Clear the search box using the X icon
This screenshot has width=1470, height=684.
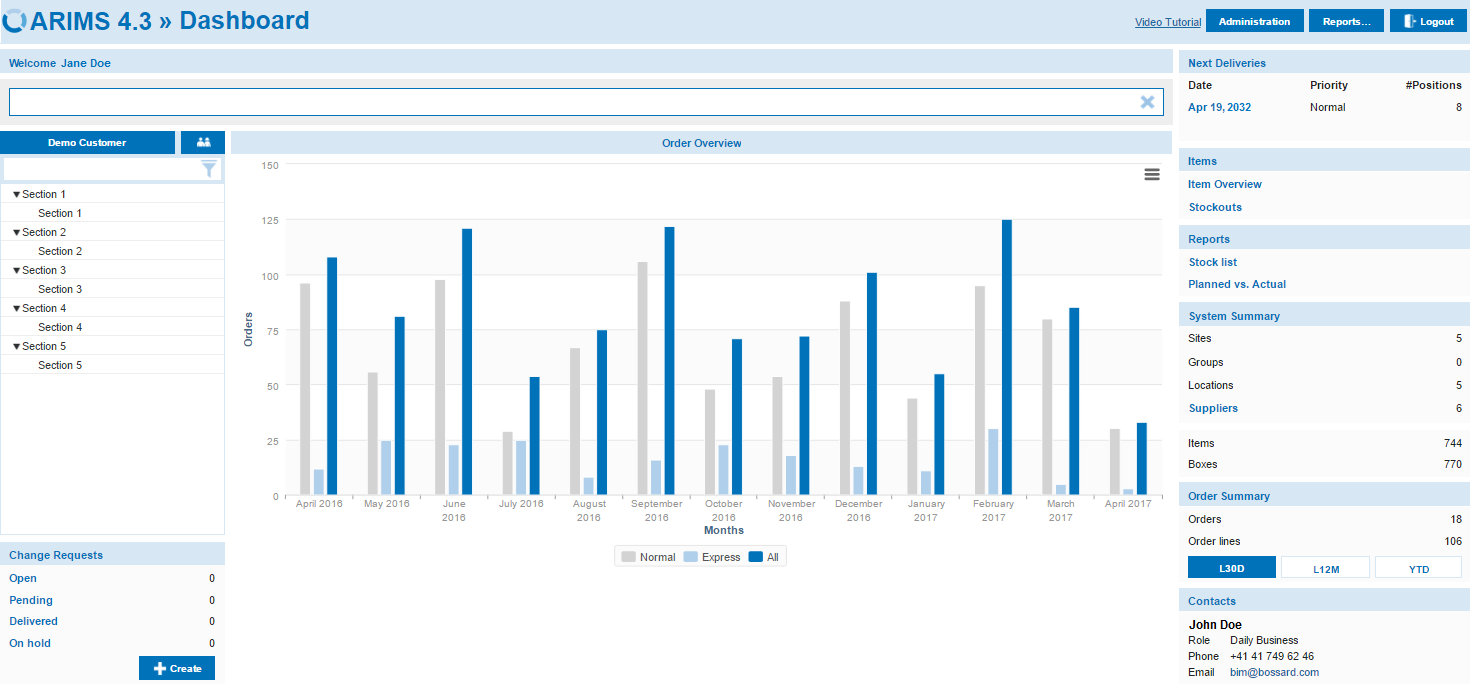[x=1147, y=101]
